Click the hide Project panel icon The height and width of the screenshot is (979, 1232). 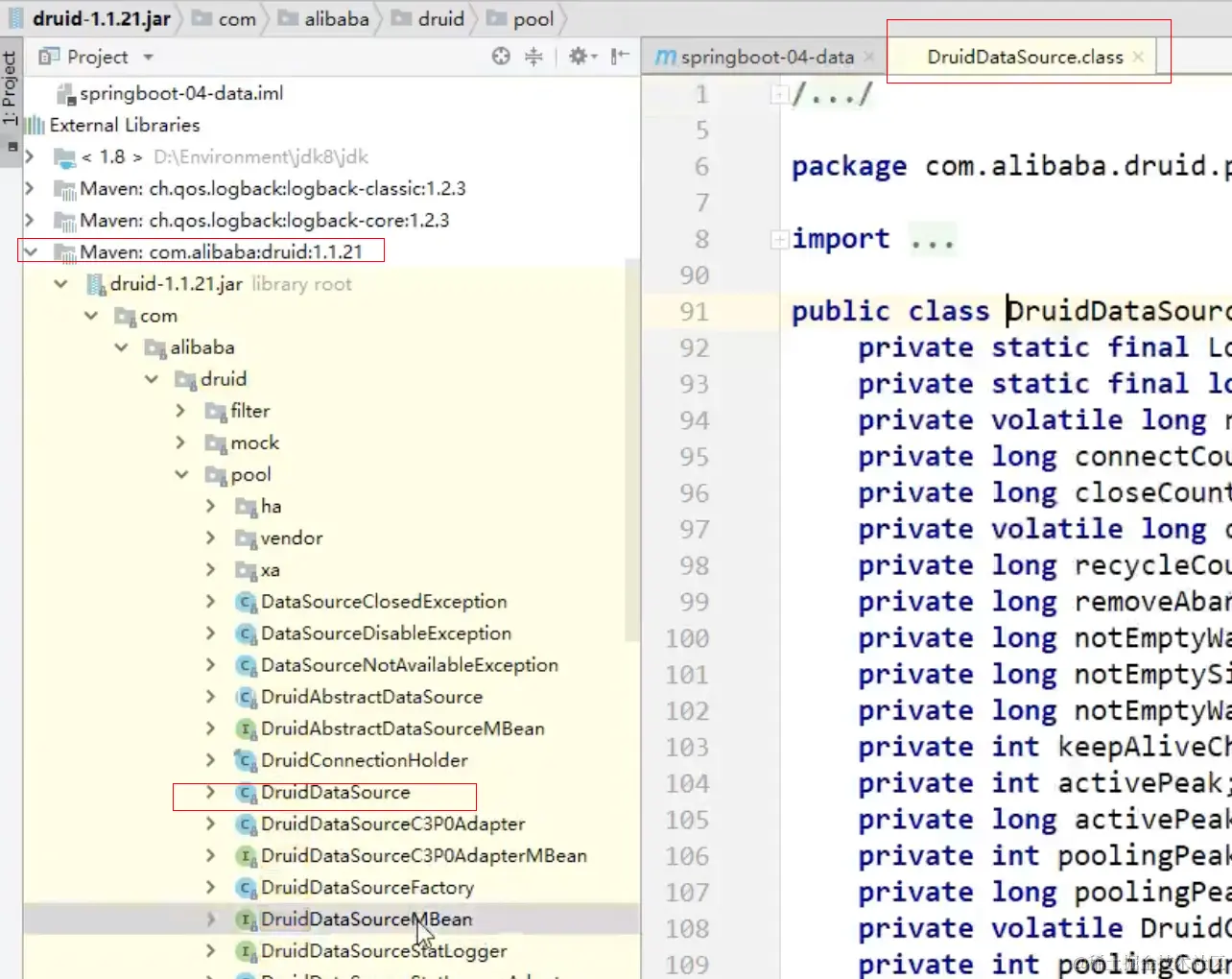coord(620,57)
